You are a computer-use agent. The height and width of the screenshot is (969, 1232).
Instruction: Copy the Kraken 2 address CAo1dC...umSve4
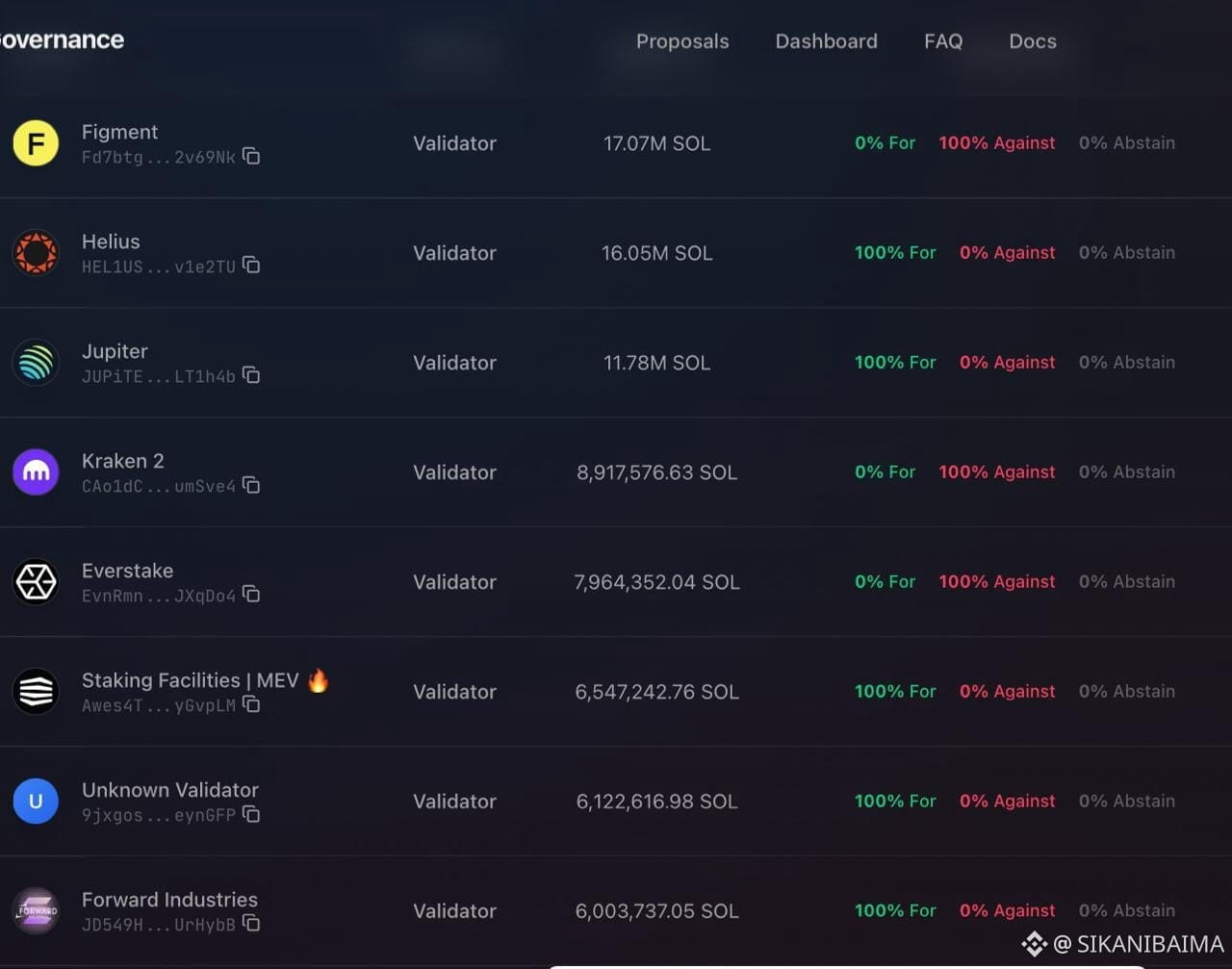click(x=251, y=484)
